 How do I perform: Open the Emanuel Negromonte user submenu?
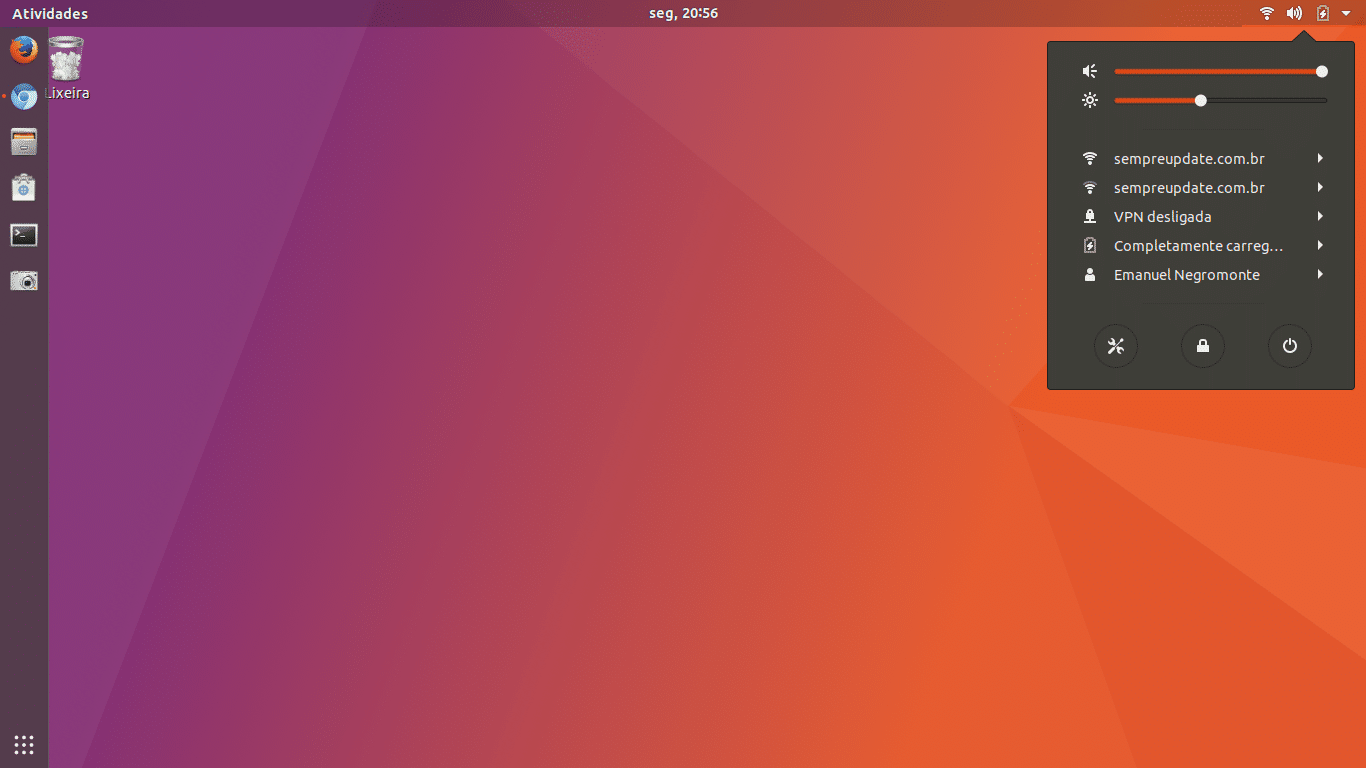tap(1203, 275)
